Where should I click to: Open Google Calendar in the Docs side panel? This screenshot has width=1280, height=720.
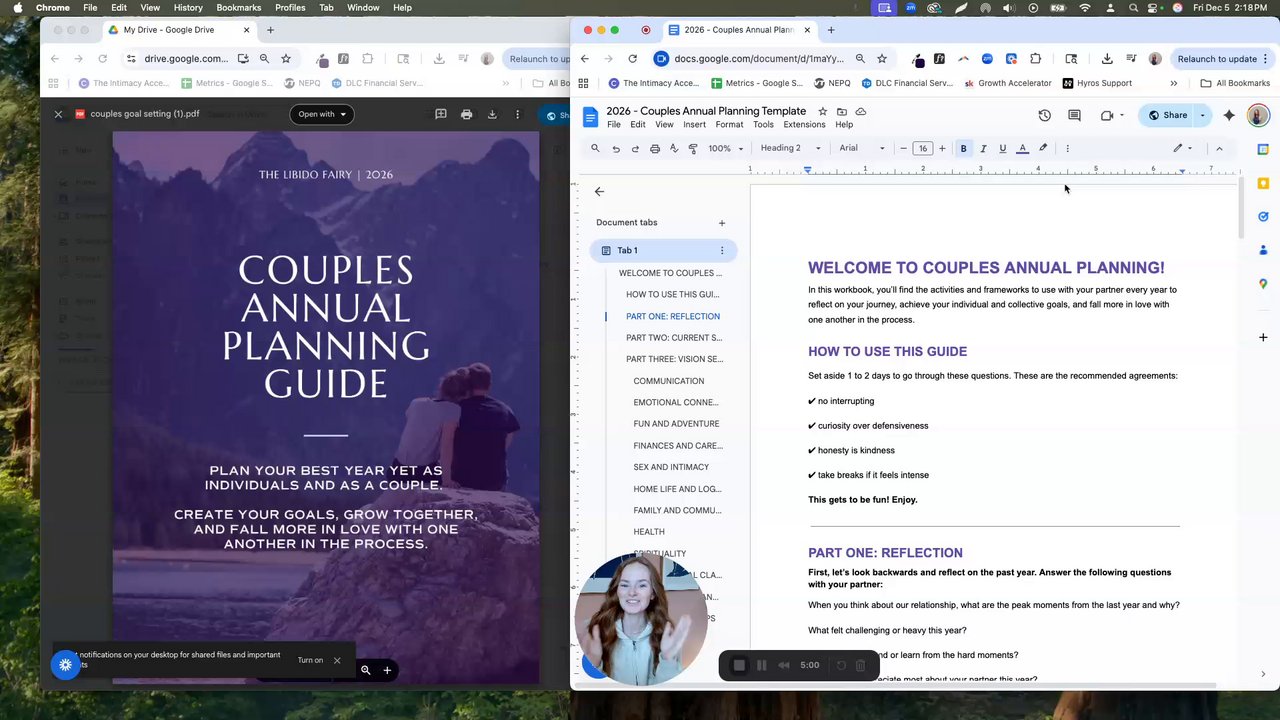click(x=1263, y=150)
